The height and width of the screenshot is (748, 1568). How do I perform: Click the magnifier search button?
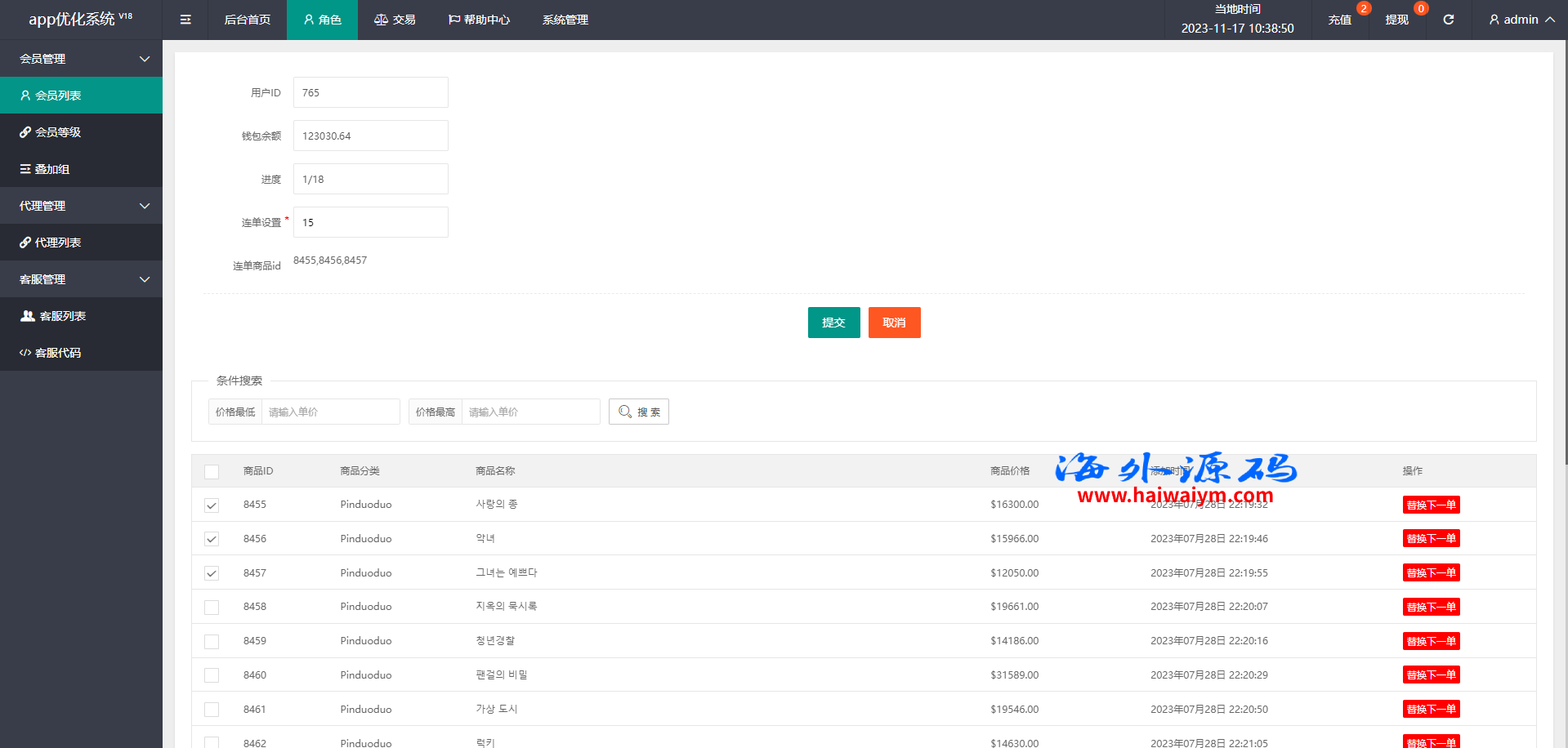click(x=638, y=412)
